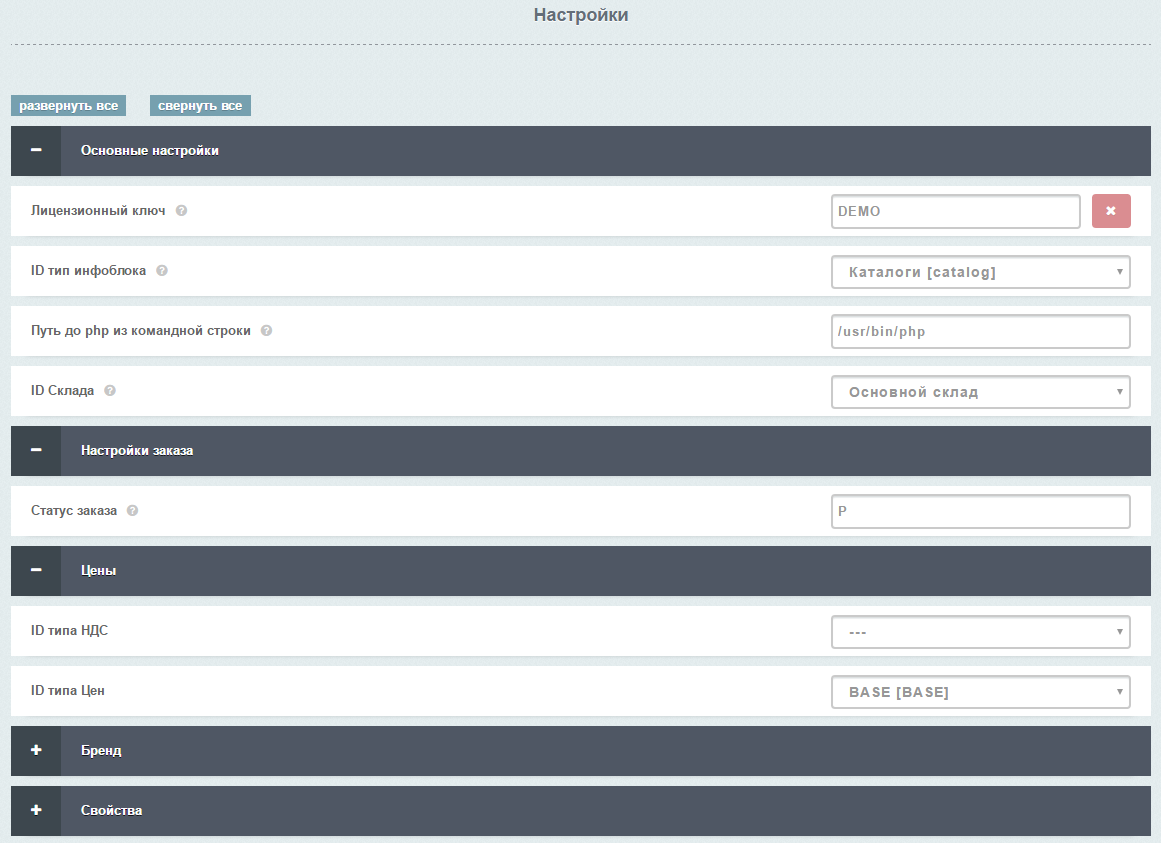Collapse Основные настройки section via minus icon

(36, 151)
